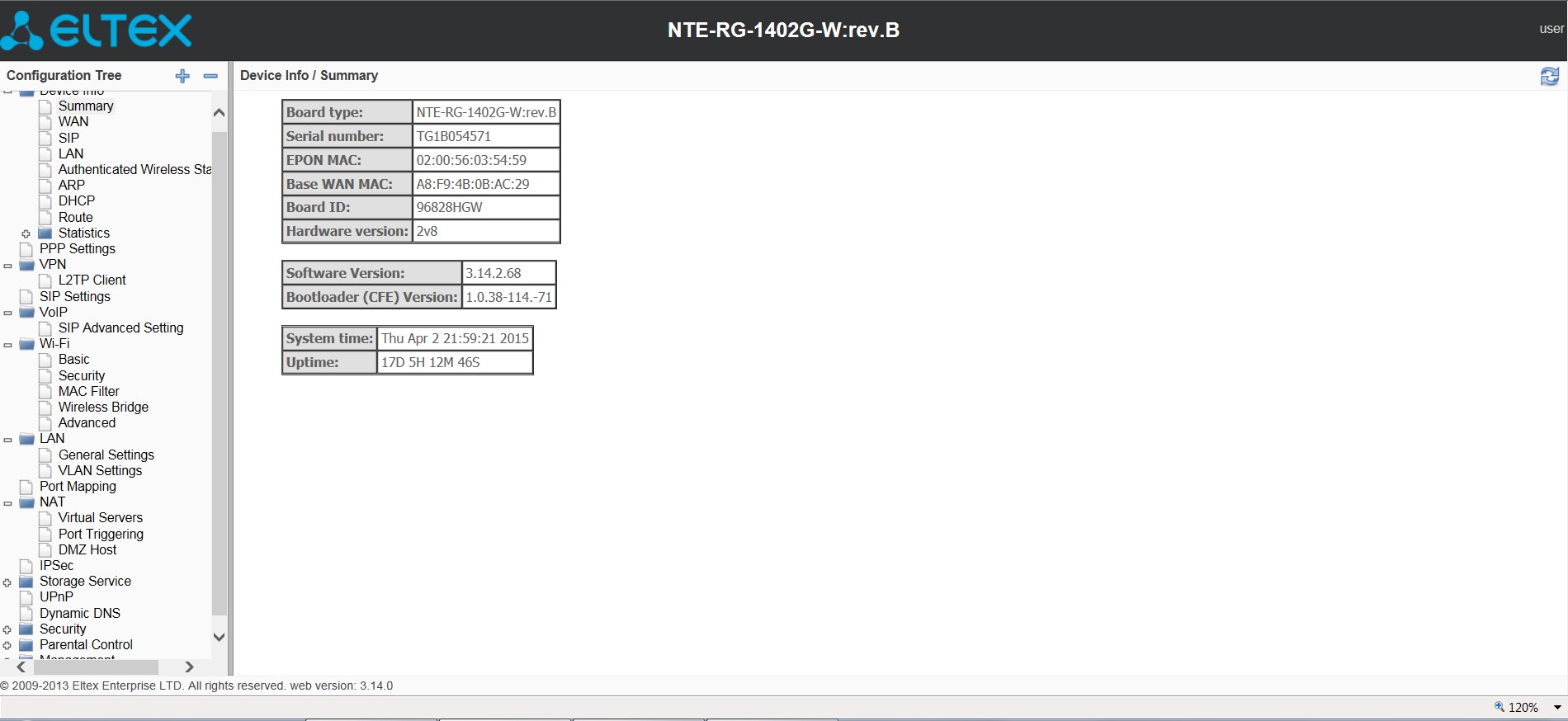Open Dynamic DNS settings
Viewport: 1568px width, 721px height.
click(x=80, y=613)
